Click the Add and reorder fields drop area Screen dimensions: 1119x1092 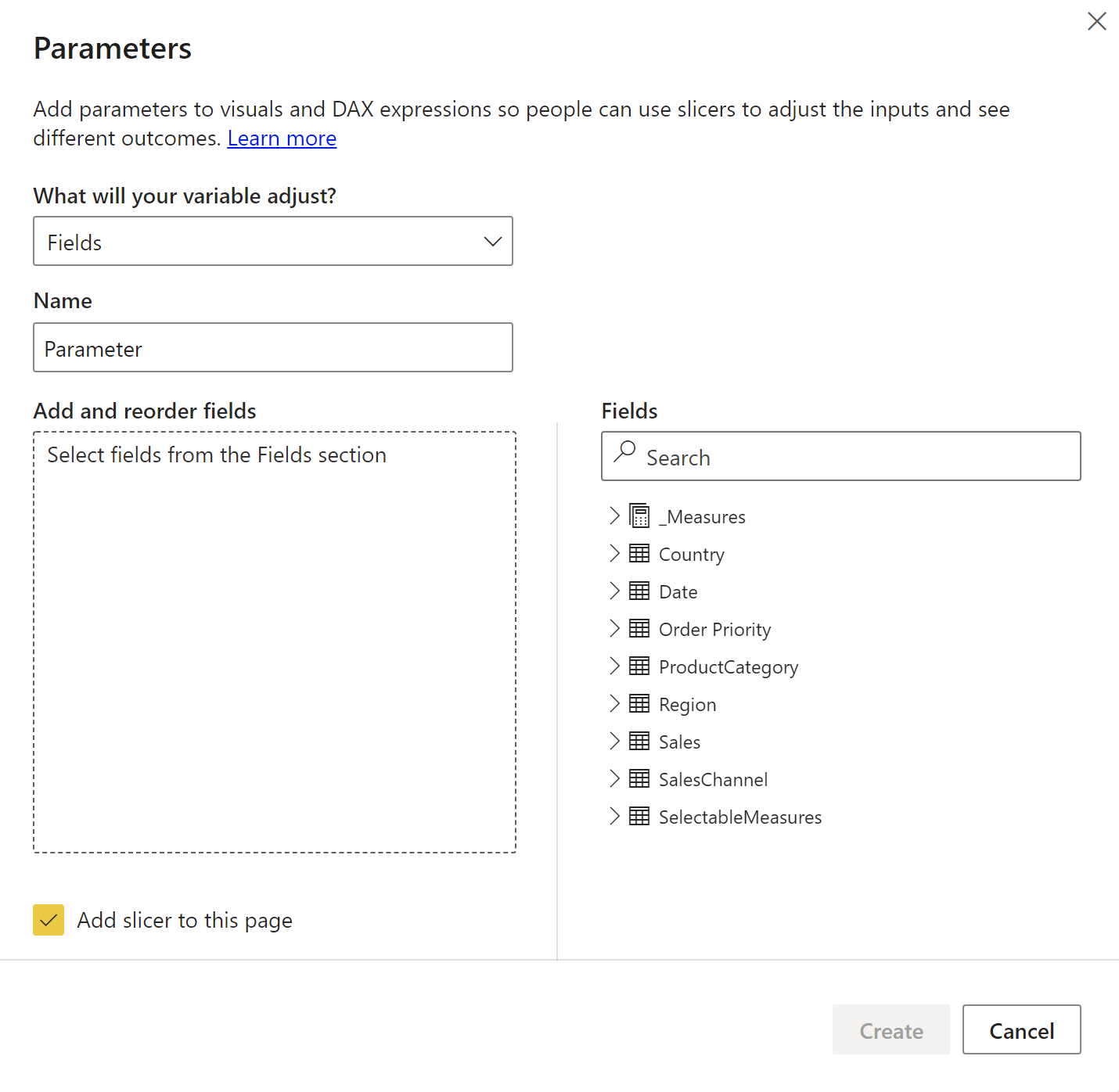tap(275, 642)
